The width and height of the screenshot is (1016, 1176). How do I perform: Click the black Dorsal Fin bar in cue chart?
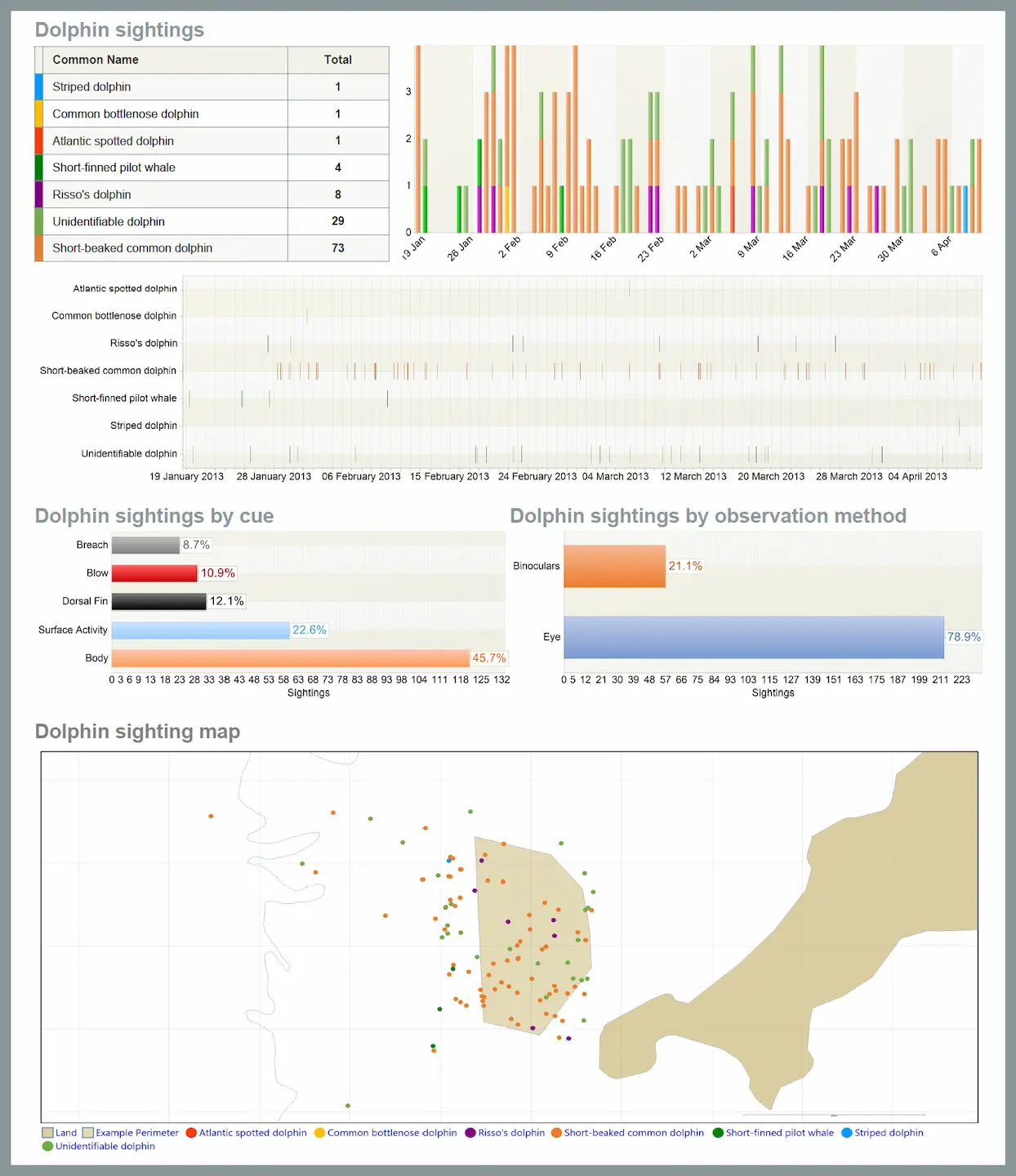coord(159,601)
